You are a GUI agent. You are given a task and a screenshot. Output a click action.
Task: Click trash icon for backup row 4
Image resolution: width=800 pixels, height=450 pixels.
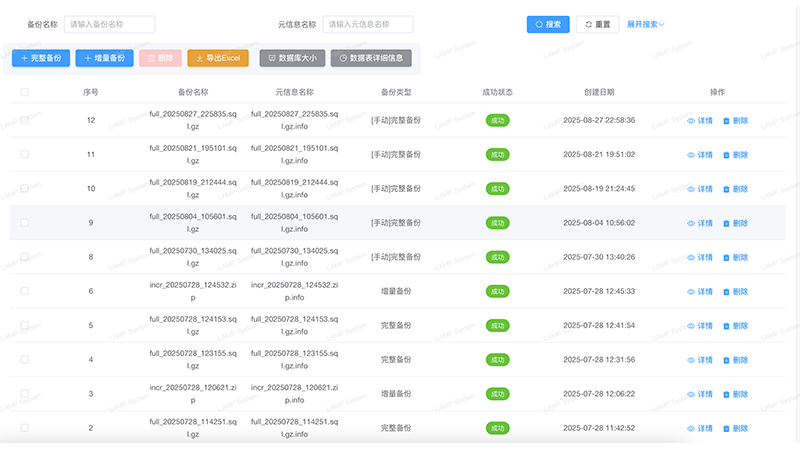point(726,360)
